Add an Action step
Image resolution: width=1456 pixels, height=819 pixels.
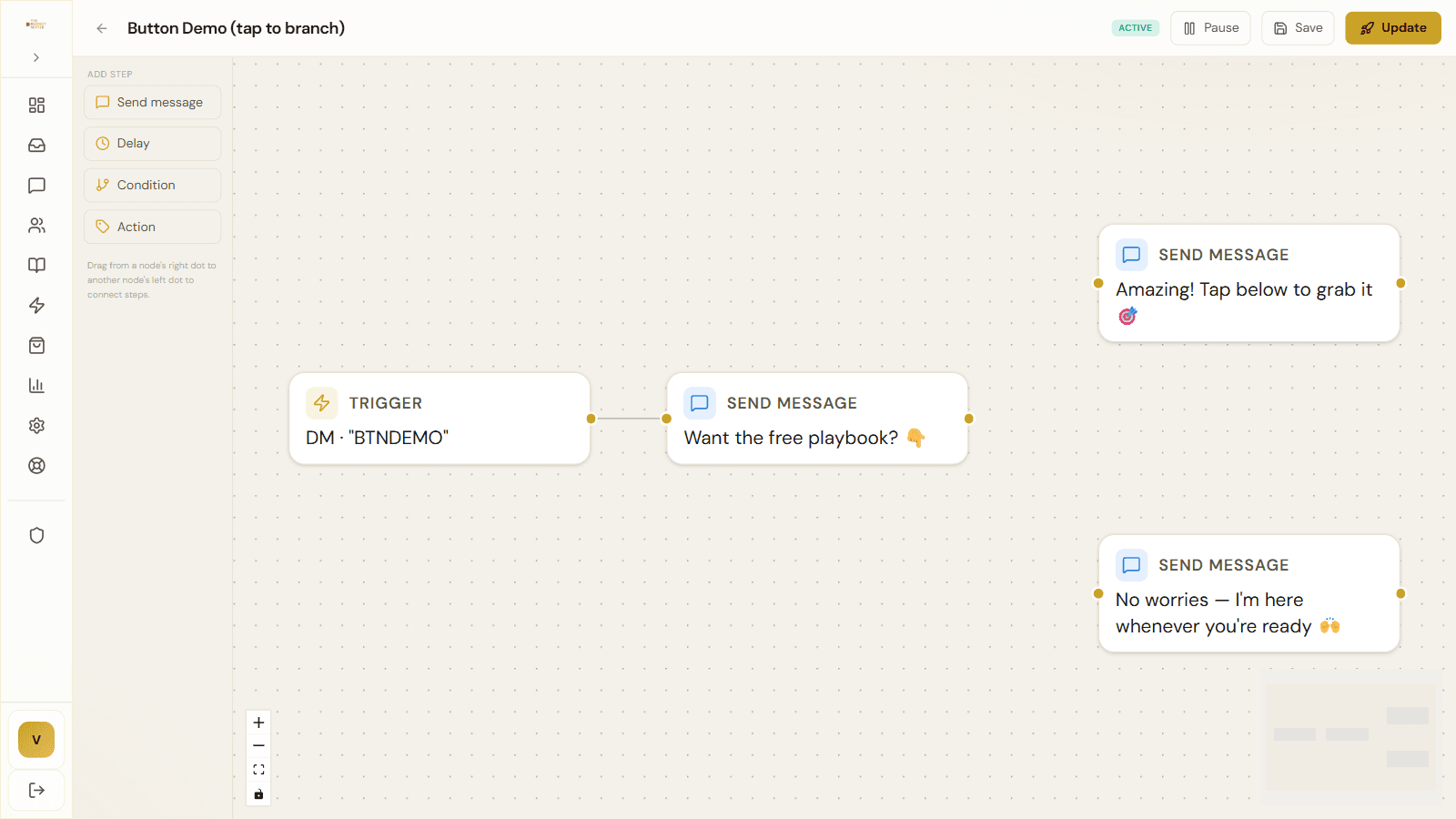(152, 227)
